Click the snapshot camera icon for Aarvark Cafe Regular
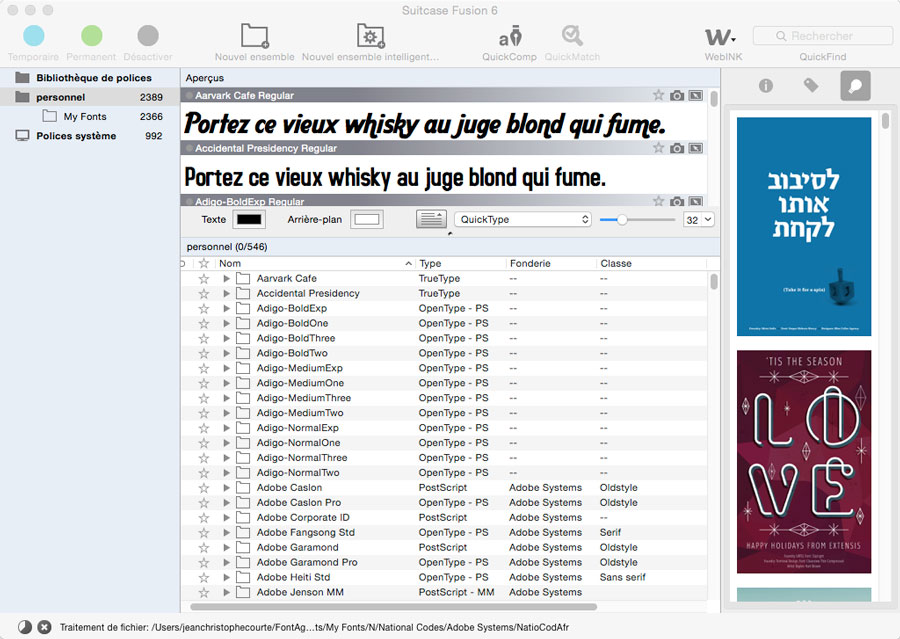 click(677, 95)
